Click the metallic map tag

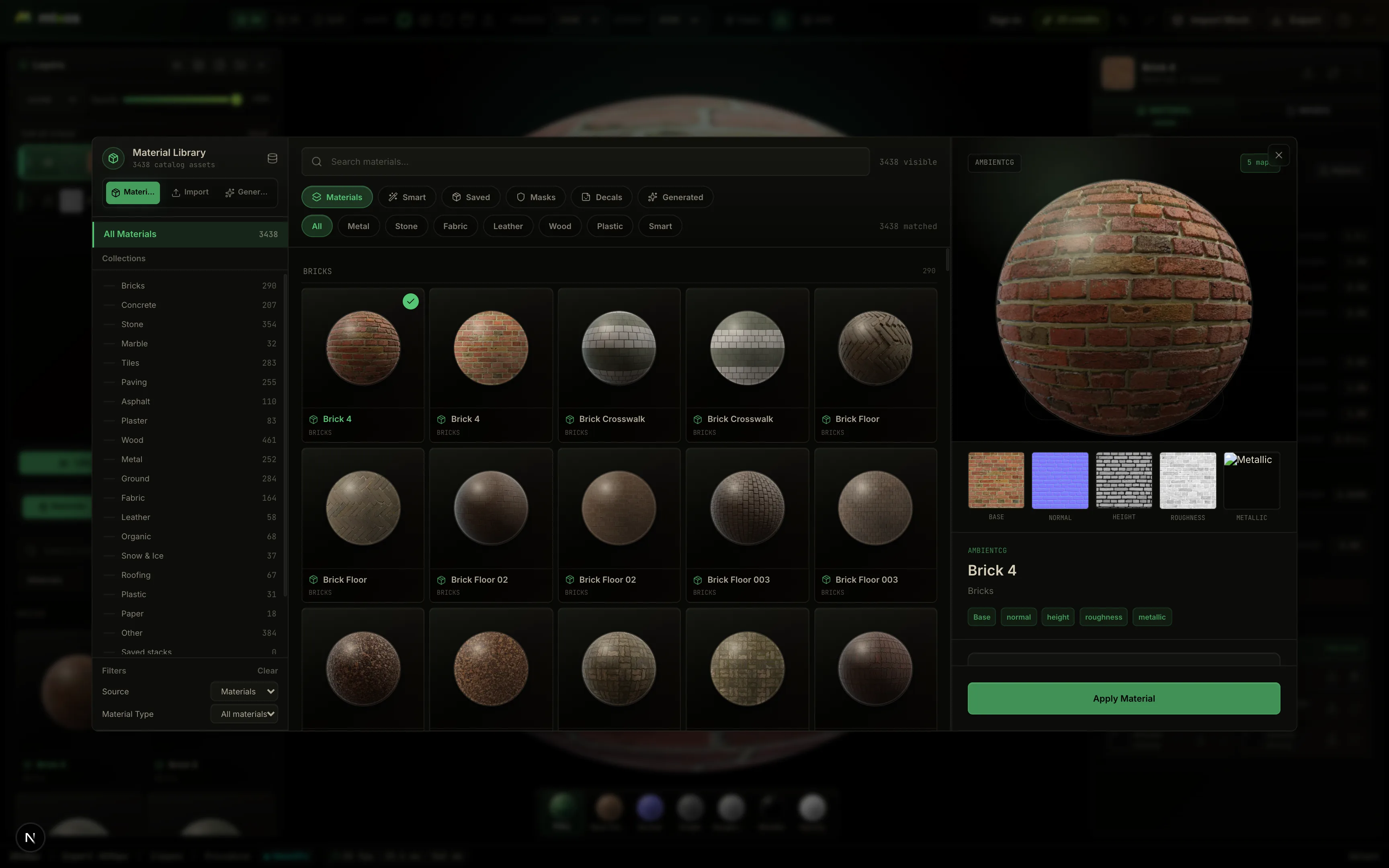pos(1152,617)
